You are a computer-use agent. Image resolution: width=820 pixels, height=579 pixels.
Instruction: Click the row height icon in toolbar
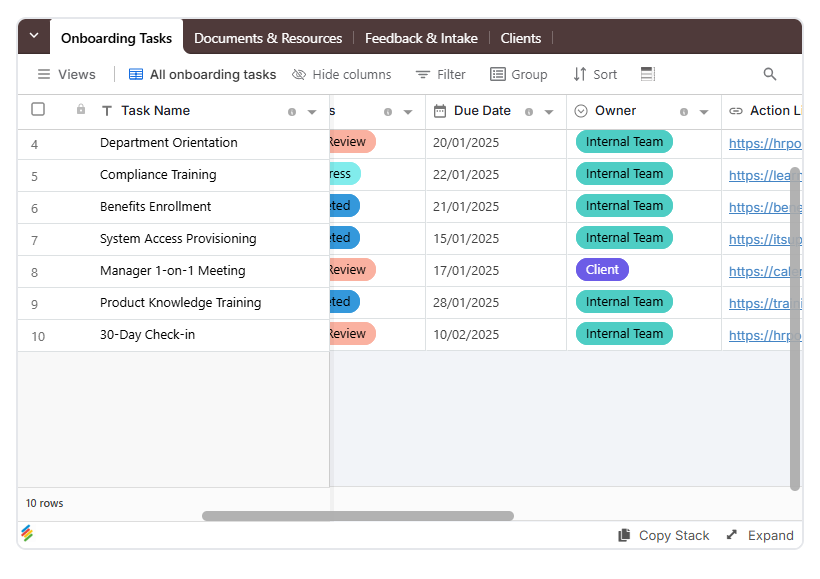(647, 74)
